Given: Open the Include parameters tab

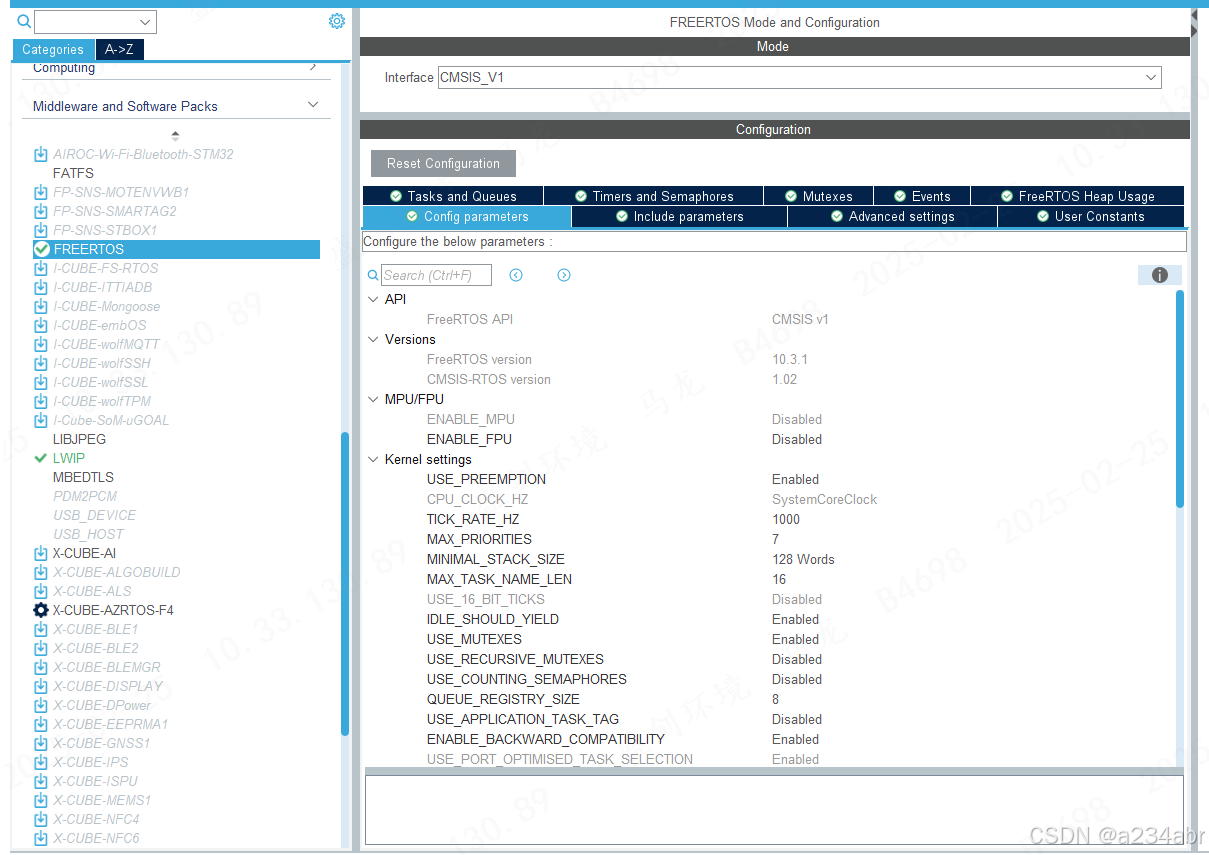Looking at the screenshot, I should pos(680,216).
